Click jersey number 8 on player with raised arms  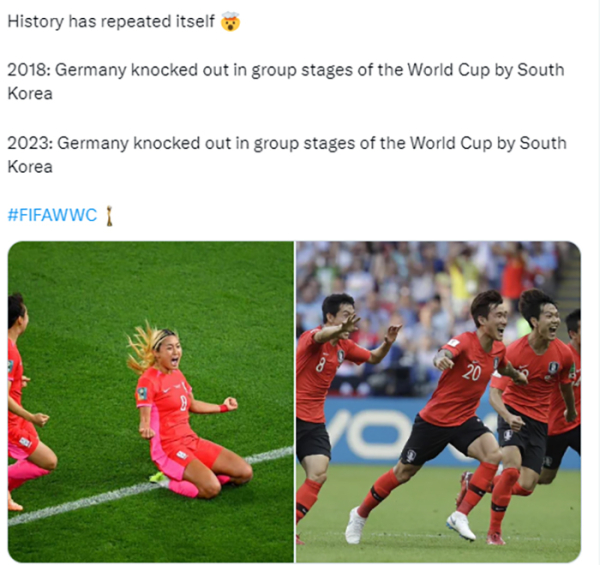321,365
